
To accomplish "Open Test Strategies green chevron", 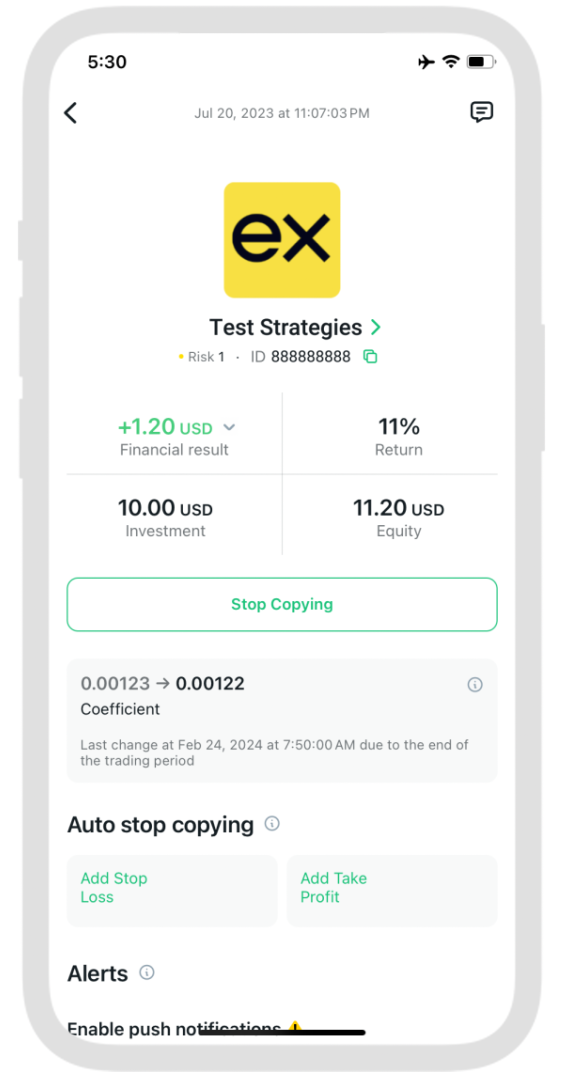I will pos(376,327).
